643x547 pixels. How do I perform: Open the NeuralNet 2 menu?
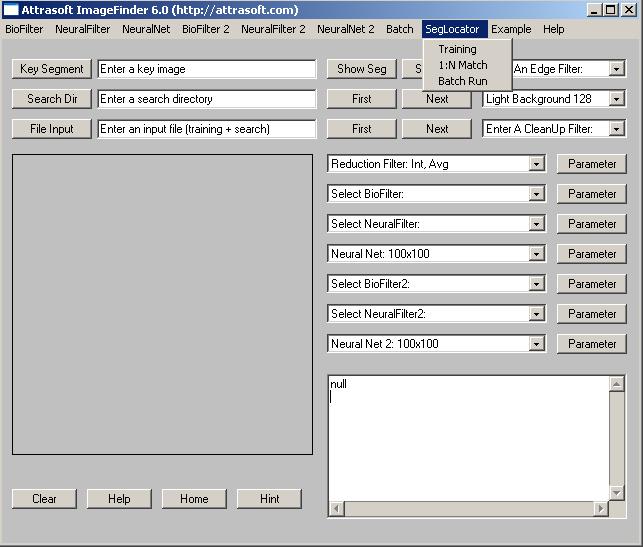pos(345,29)
